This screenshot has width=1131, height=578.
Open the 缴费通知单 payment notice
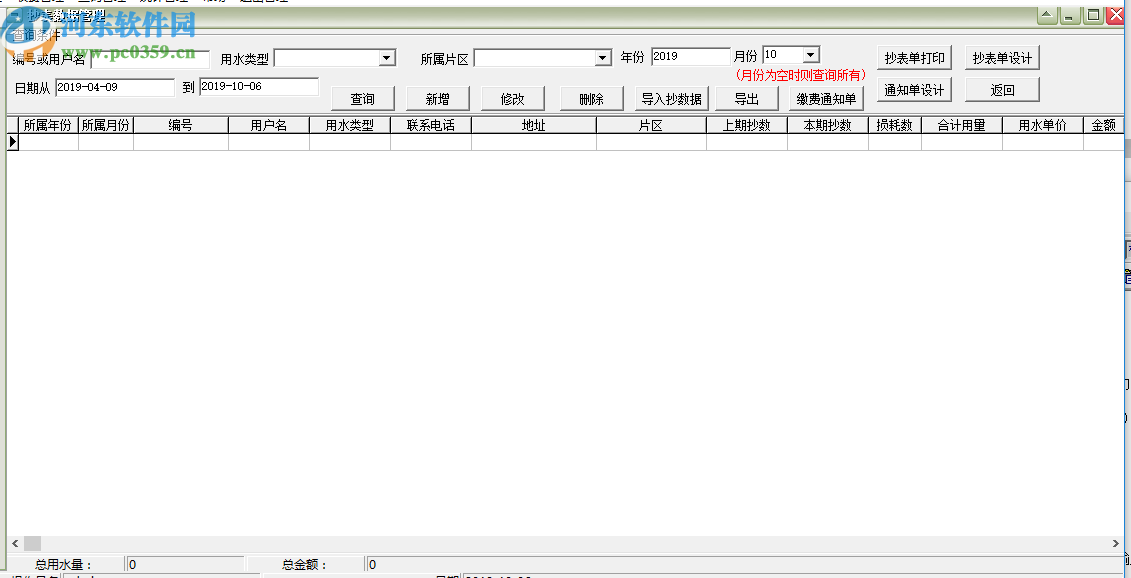pos(827,99)
